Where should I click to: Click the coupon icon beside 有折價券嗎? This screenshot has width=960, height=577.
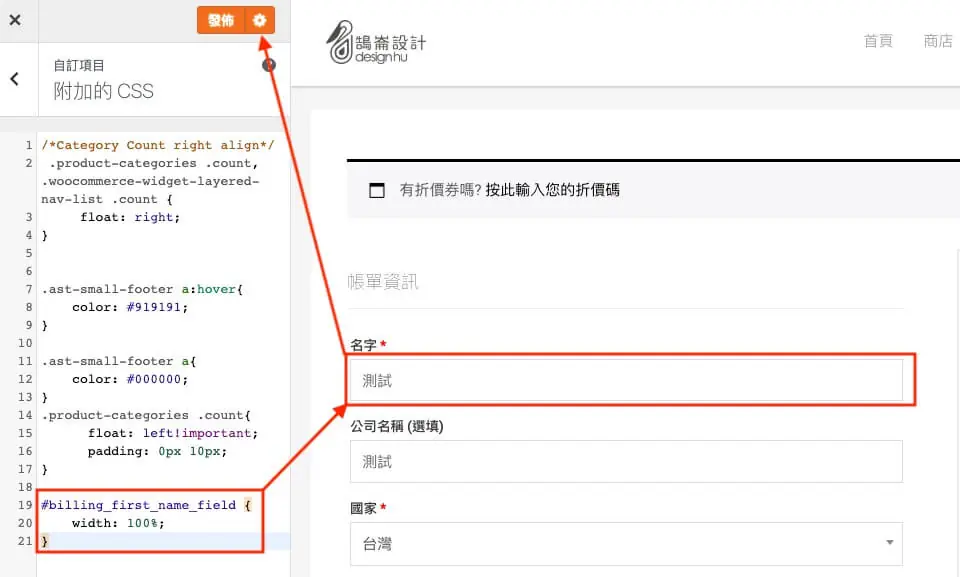tap(377, 190)
